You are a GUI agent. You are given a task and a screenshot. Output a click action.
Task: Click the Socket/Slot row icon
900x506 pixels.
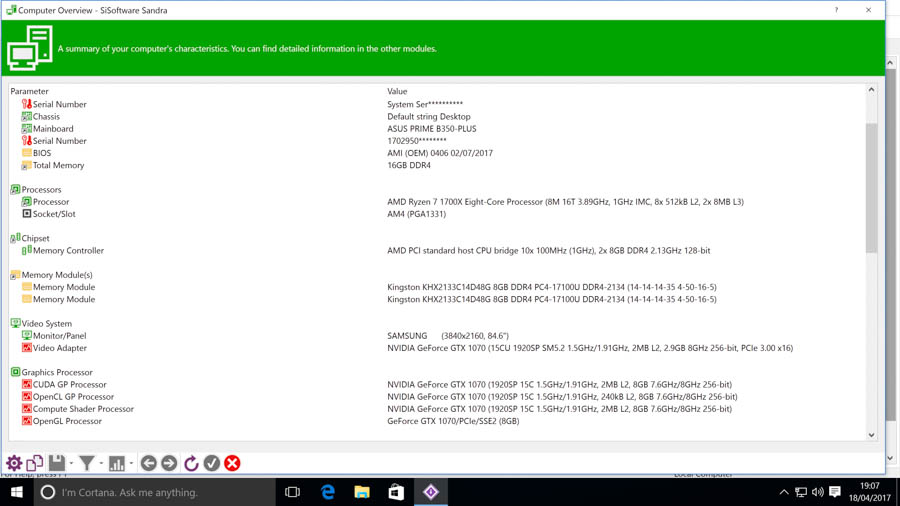click(x=26, y=213)
